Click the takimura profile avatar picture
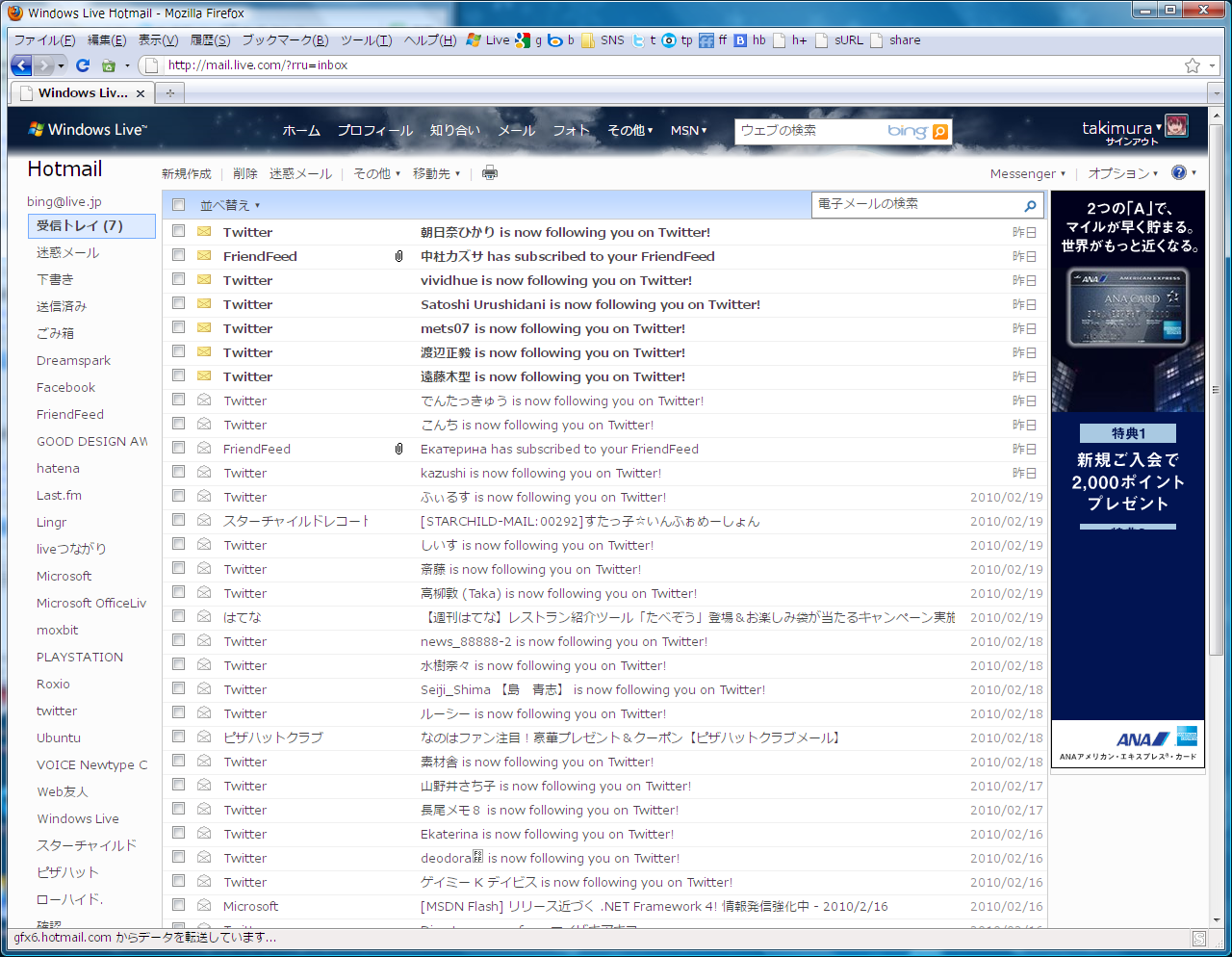This screenshot has height=957, width=1232. point(1176,126)
